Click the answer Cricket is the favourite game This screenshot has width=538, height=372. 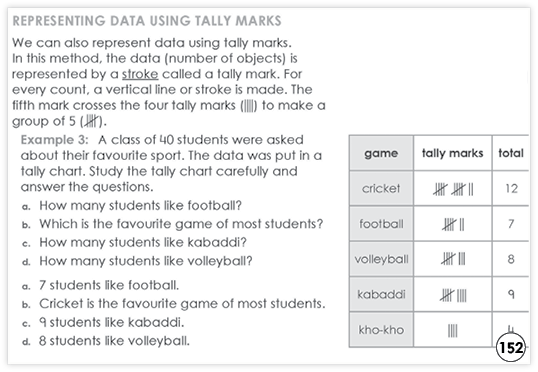[174, 304]
